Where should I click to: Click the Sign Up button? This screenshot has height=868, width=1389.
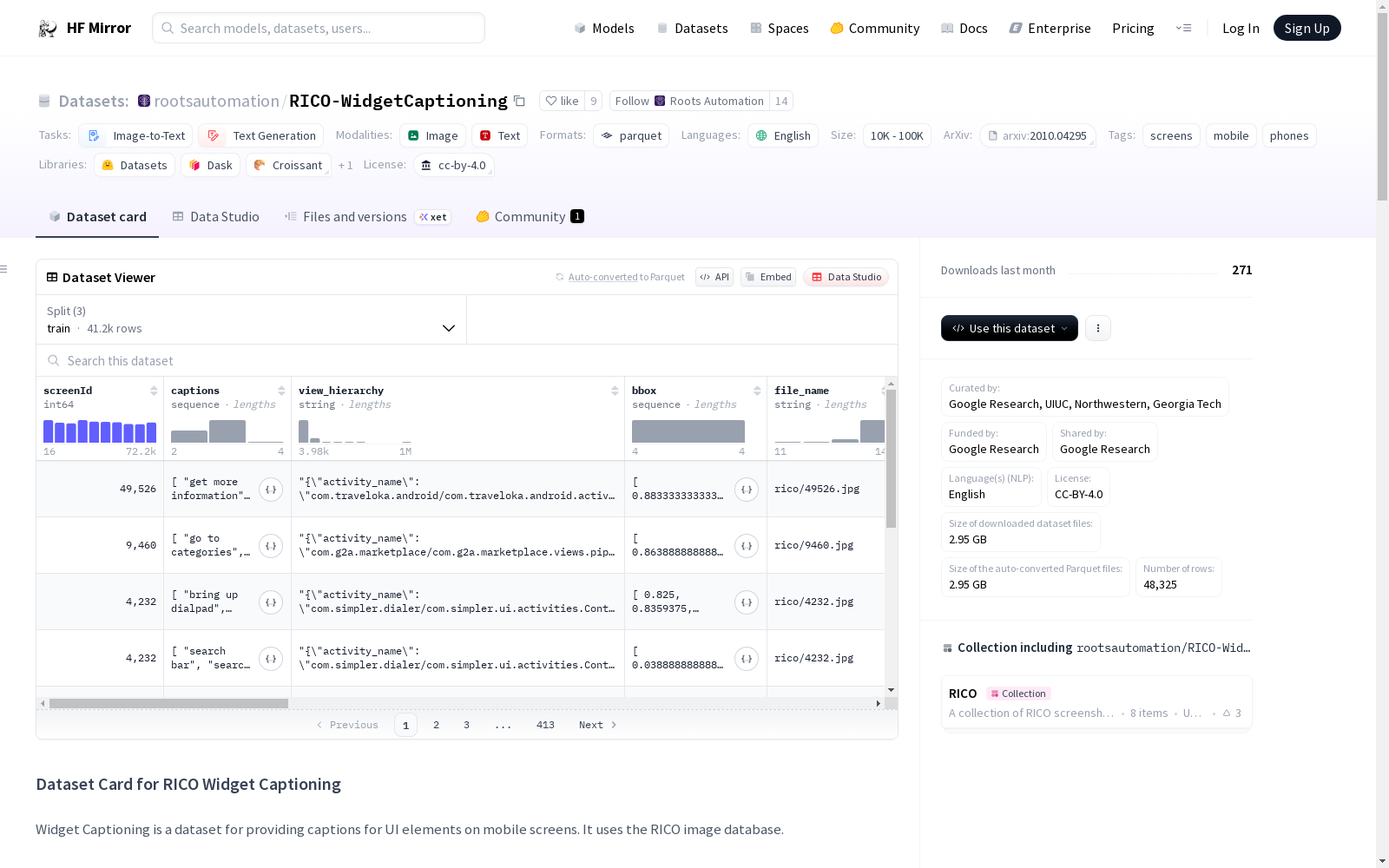1307,28
